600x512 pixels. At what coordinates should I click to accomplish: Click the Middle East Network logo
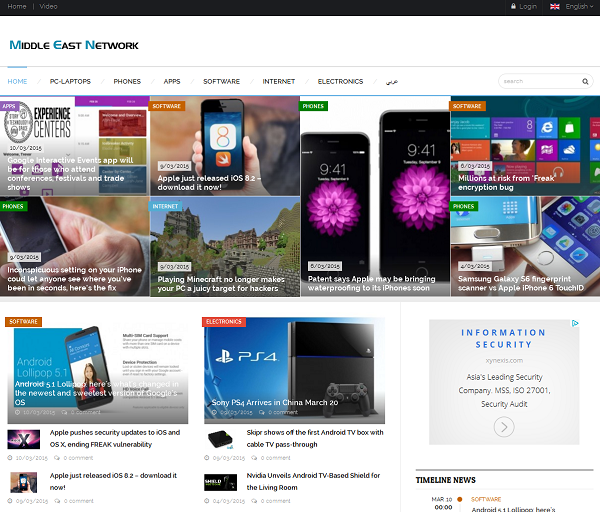point(74,45)
